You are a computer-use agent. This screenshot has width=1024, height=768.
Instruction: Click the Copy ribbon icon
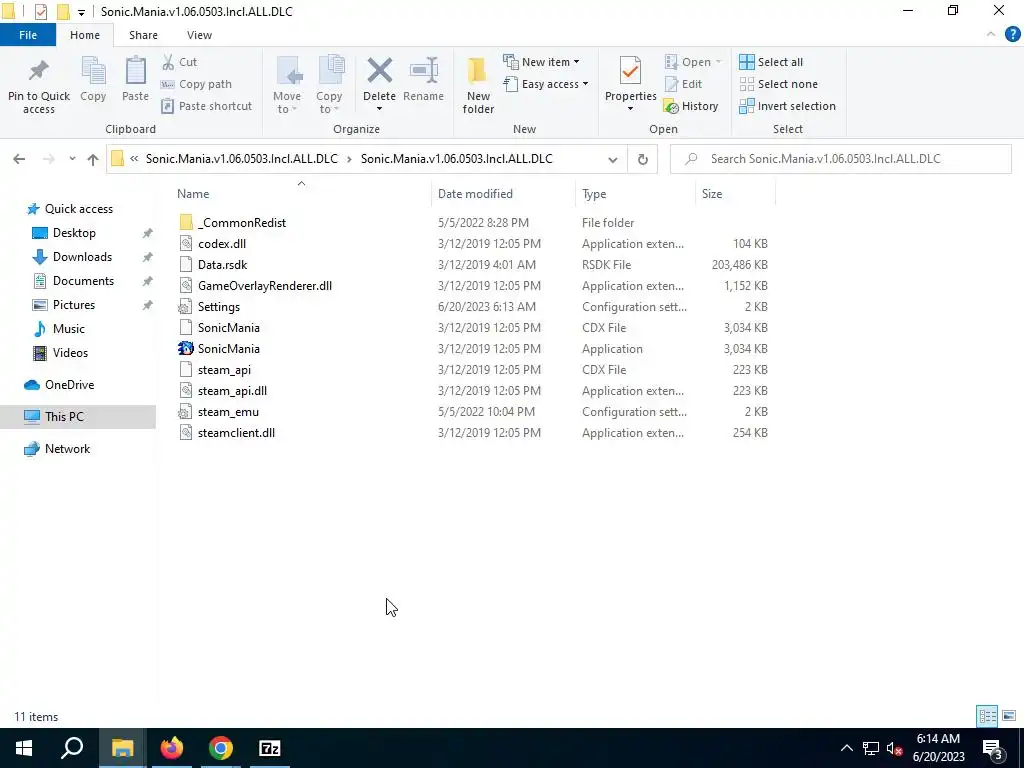coord(93,71)
